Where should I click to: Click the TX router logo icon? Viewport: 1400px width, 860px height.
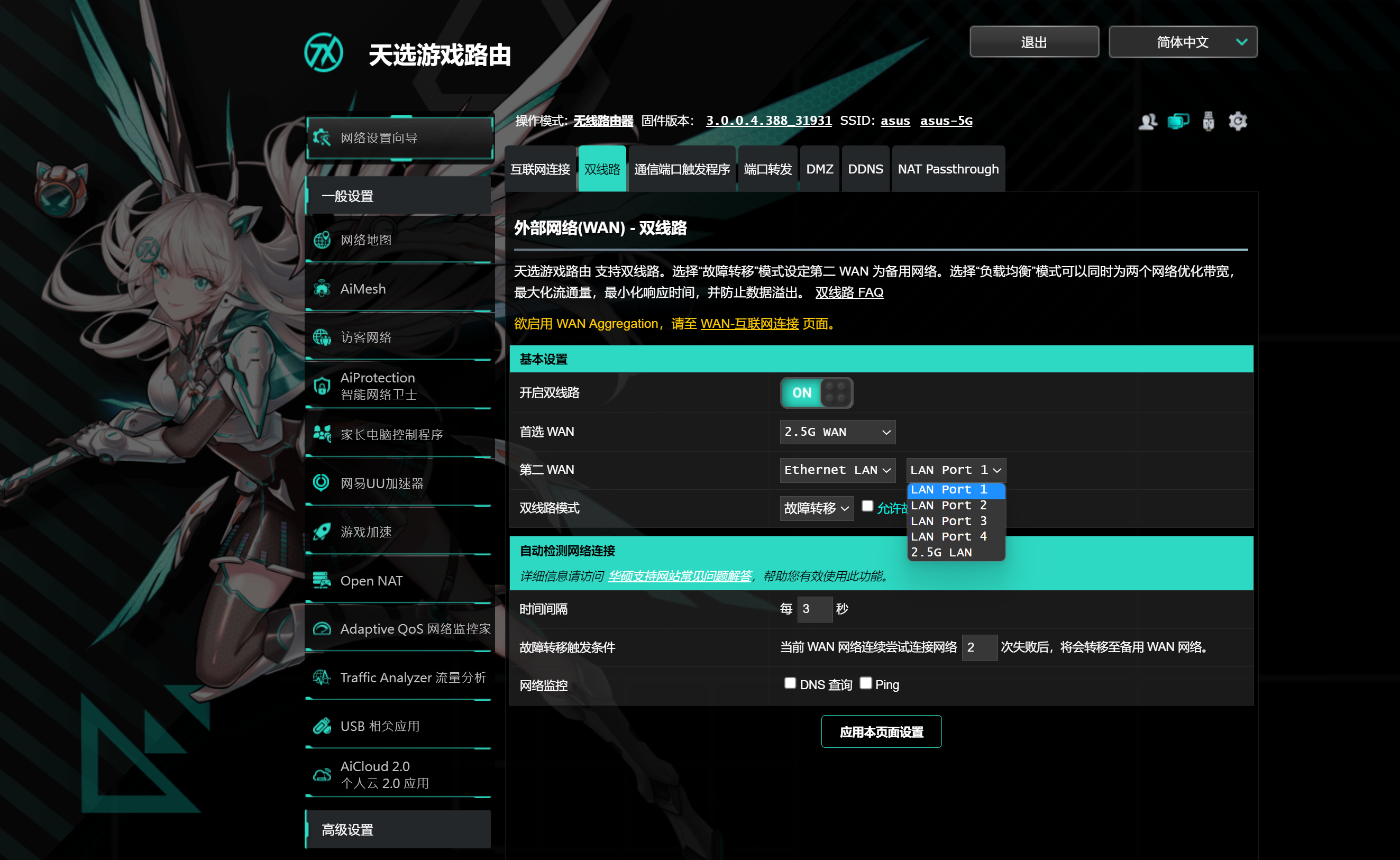[x=324, y=52]
